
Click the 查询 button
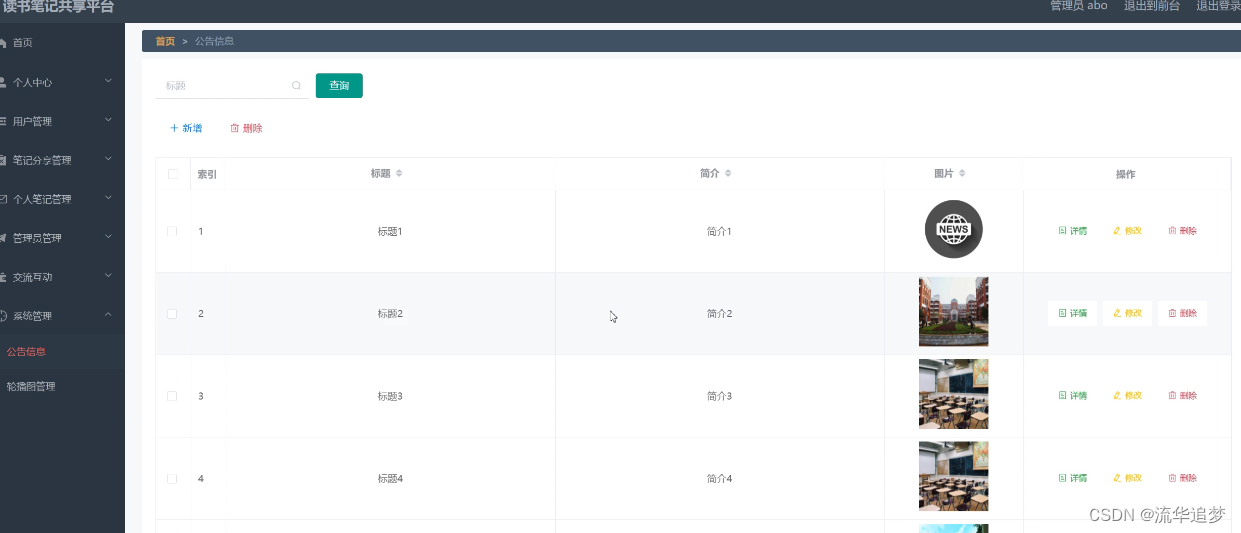(x=339, y=86)
